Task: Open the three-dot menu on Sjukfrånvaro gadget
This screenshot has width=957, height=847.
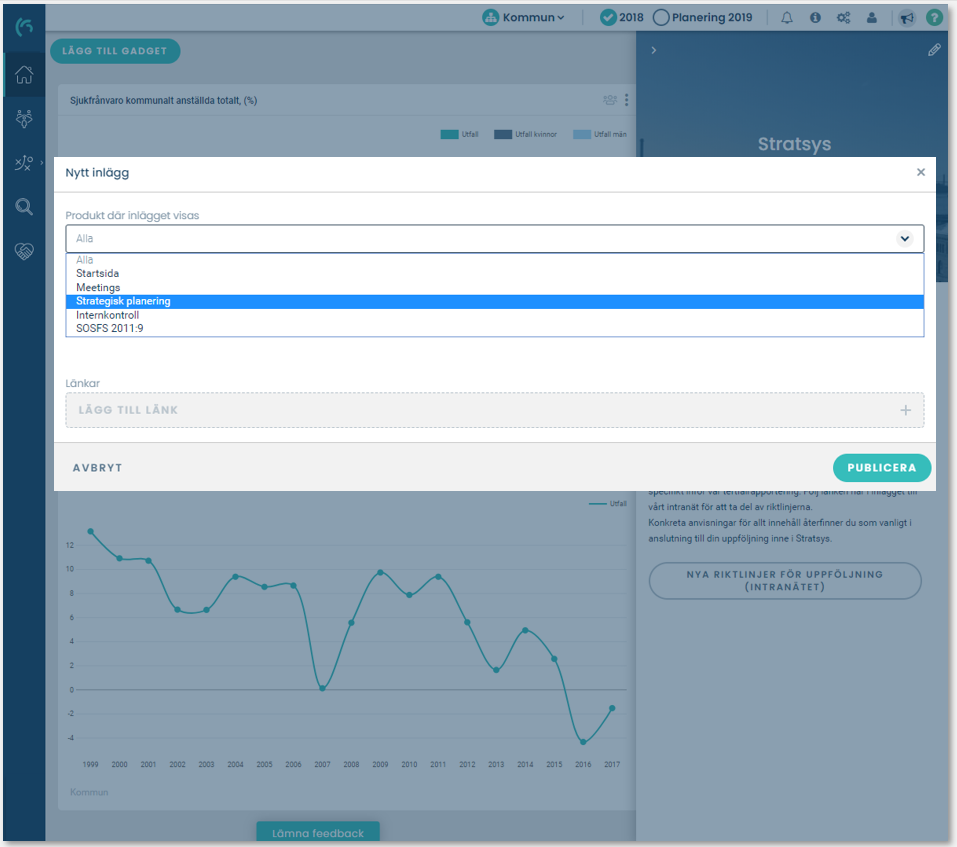Action: [626, 100]
